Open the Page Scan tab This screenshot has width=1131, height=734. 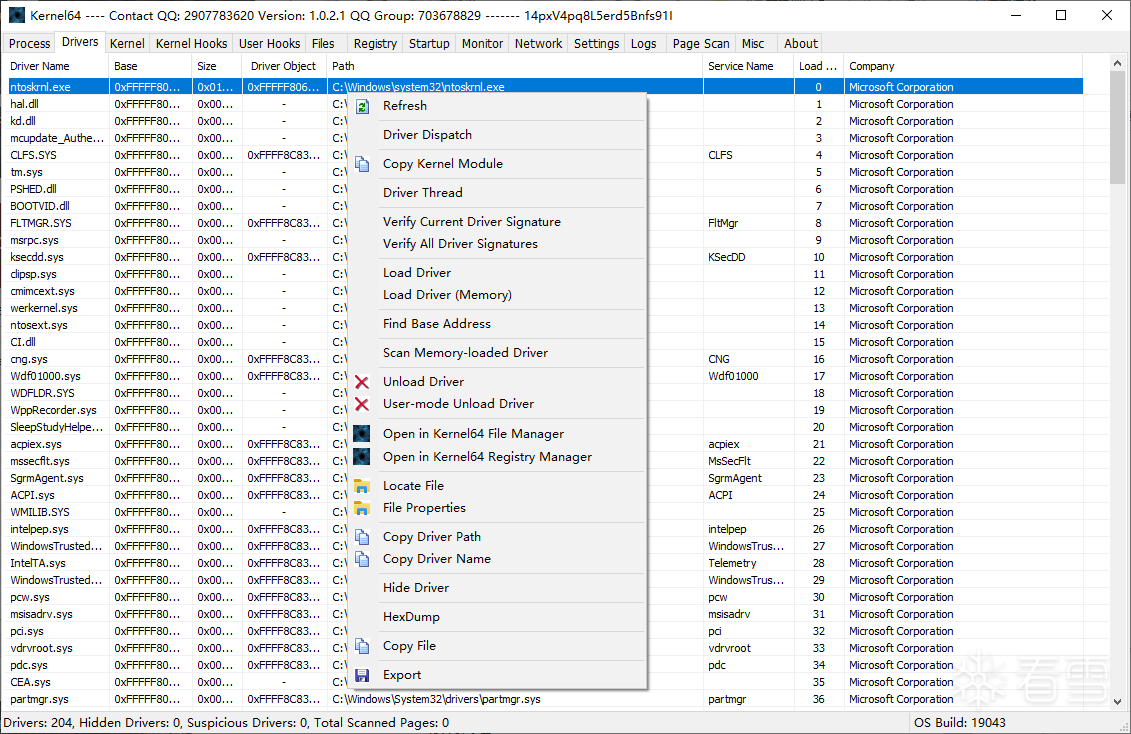700,44
